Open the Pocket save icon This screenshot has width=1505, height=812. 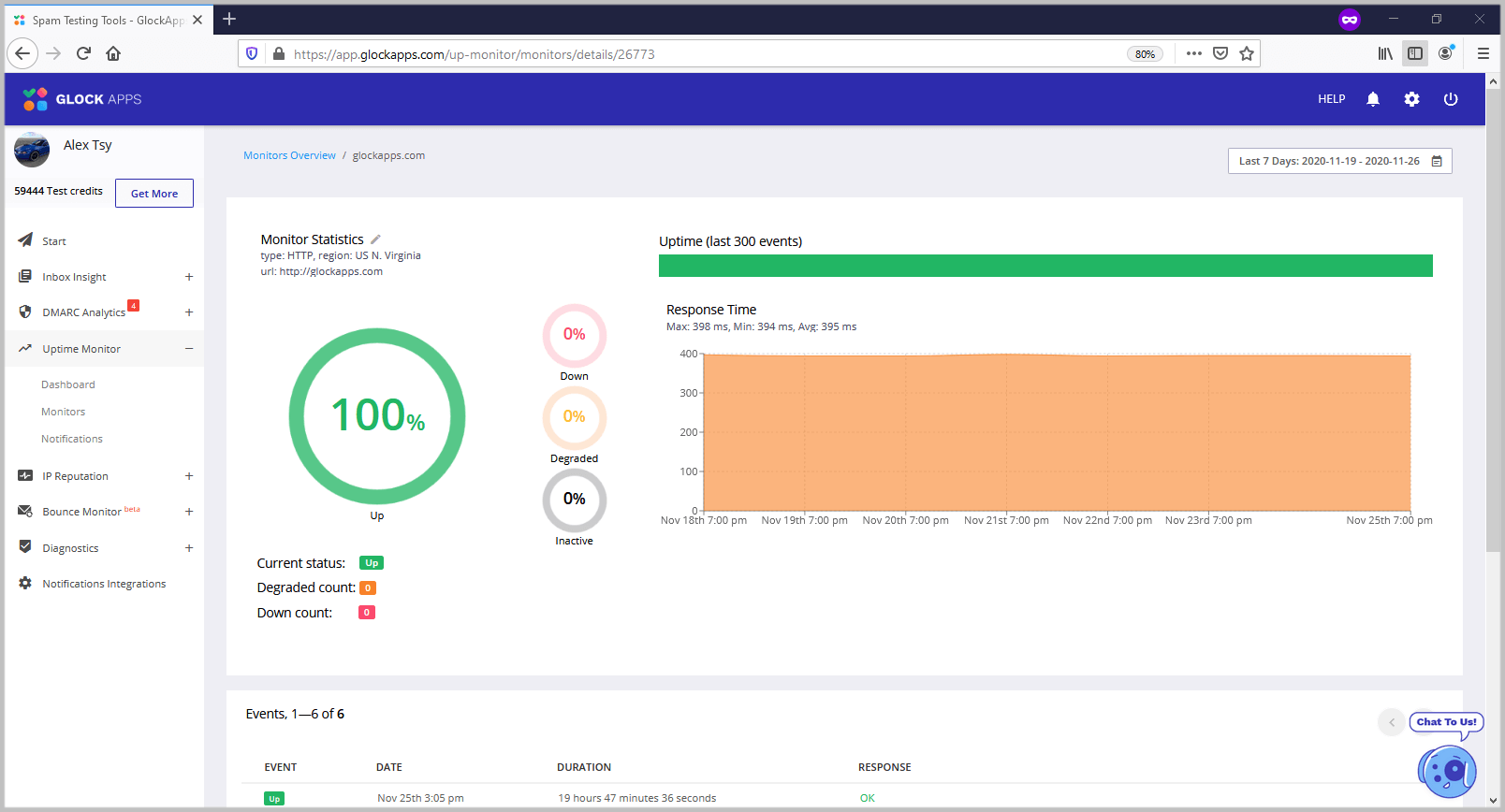(1220, 53)
